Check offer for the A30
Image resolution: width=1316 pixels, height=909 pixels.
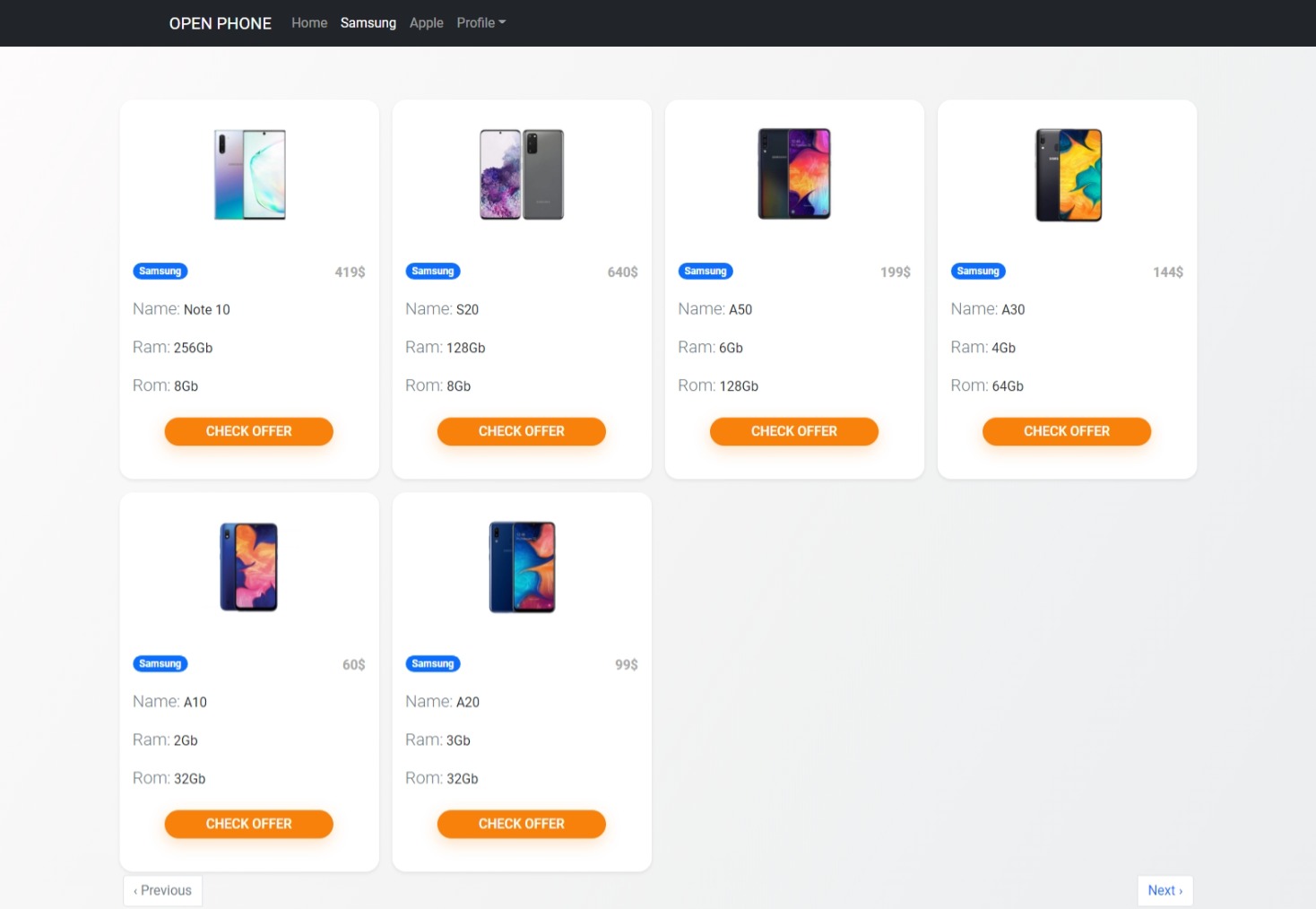pos(1066,431)
